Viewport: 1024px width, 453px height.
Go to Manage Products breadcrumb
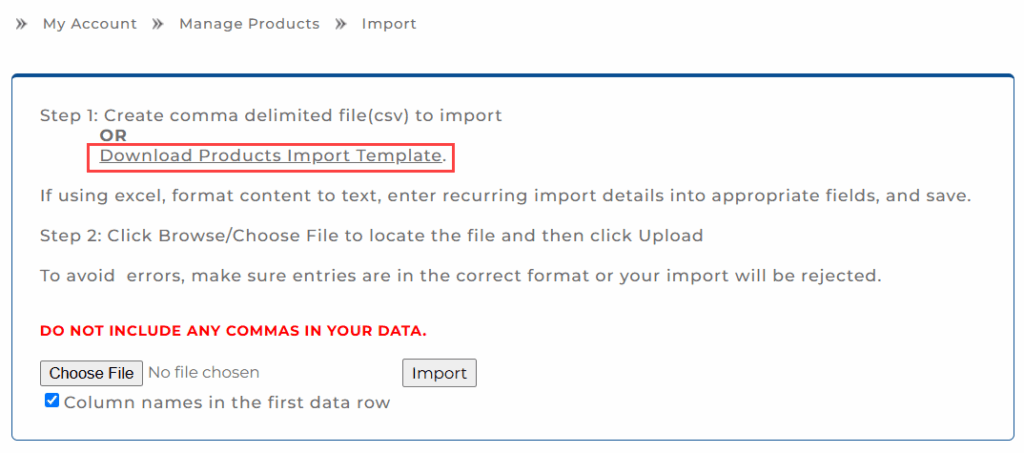[x=249, y=24]
